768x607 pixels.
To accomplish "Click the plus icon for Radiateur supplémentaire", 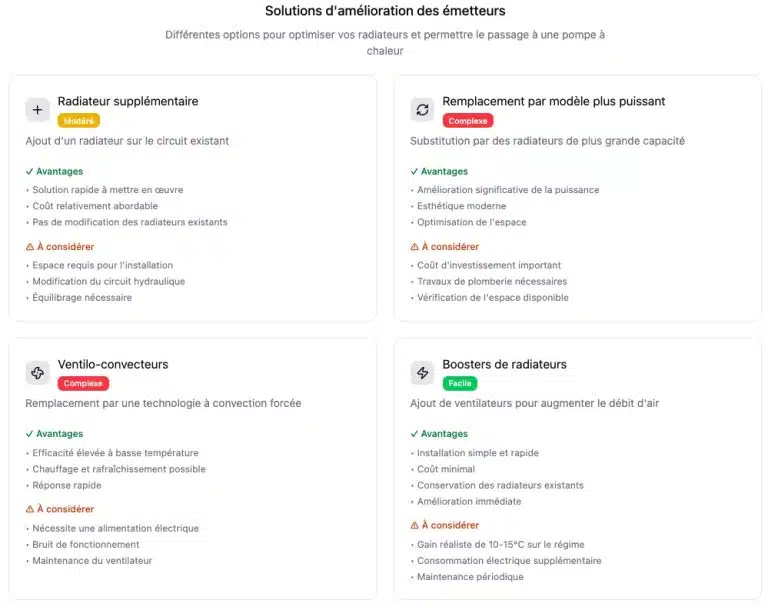I will 38,110.
